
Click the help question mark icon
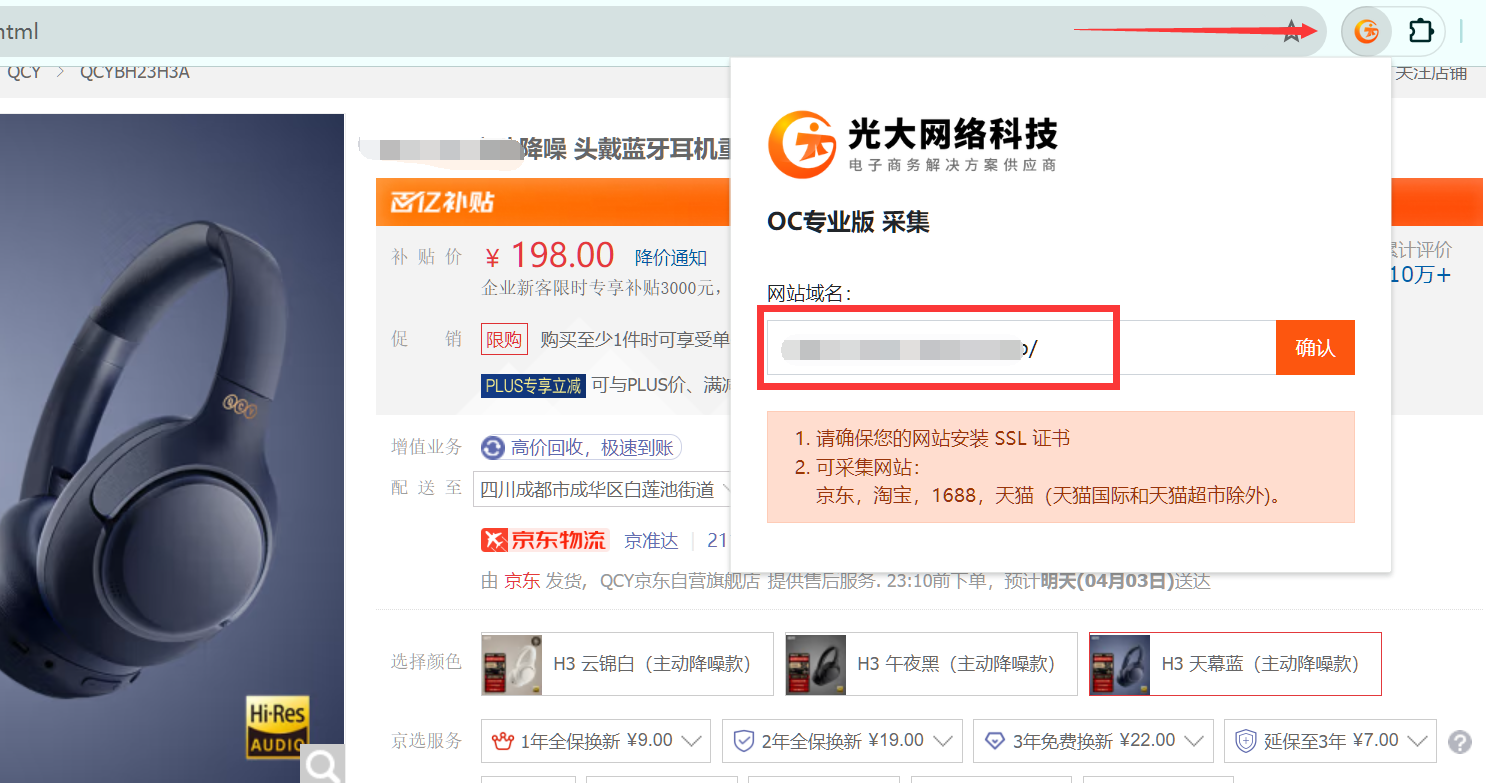click(x=1460, y=742)
